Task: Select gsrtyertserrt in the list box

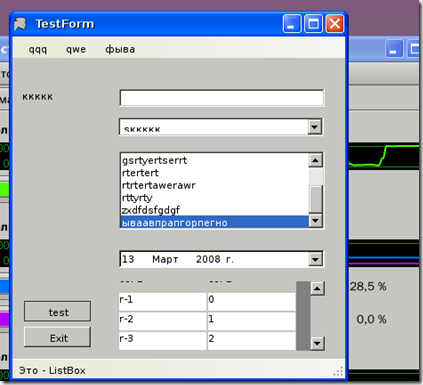Action: pyautogui.click(x=214, y=160)
